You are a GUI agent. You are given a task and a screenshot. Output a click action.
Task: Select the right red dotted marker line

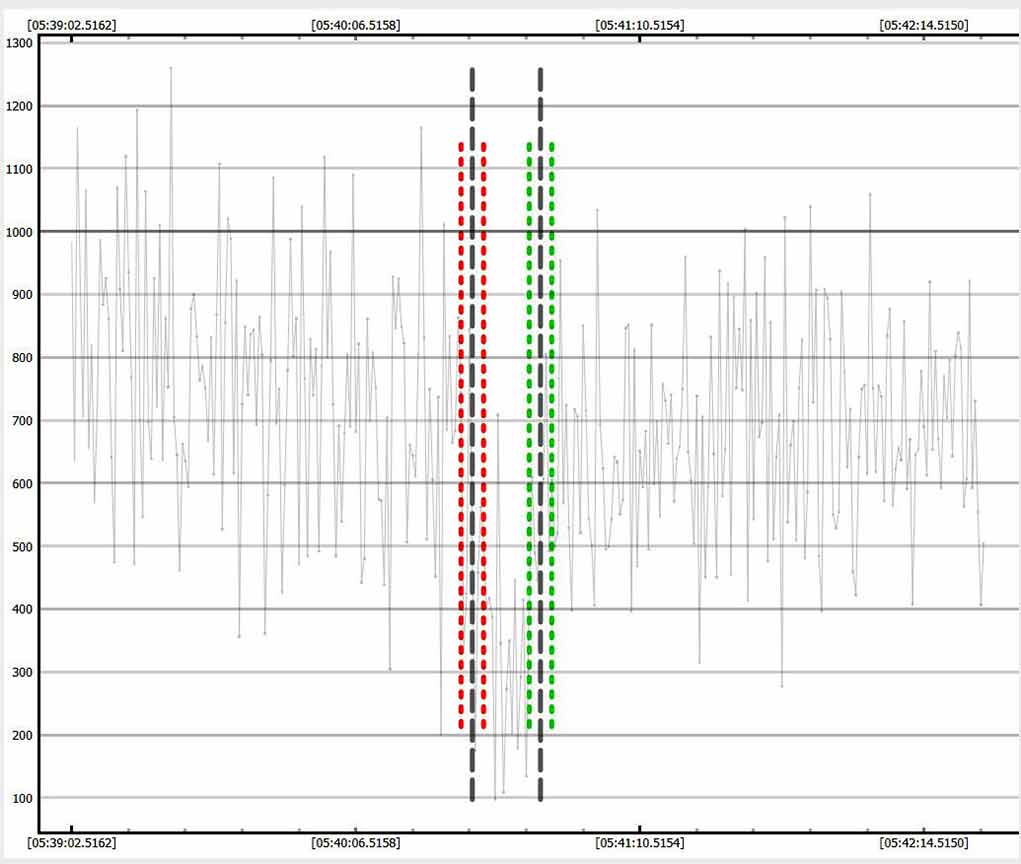[484, 436]
